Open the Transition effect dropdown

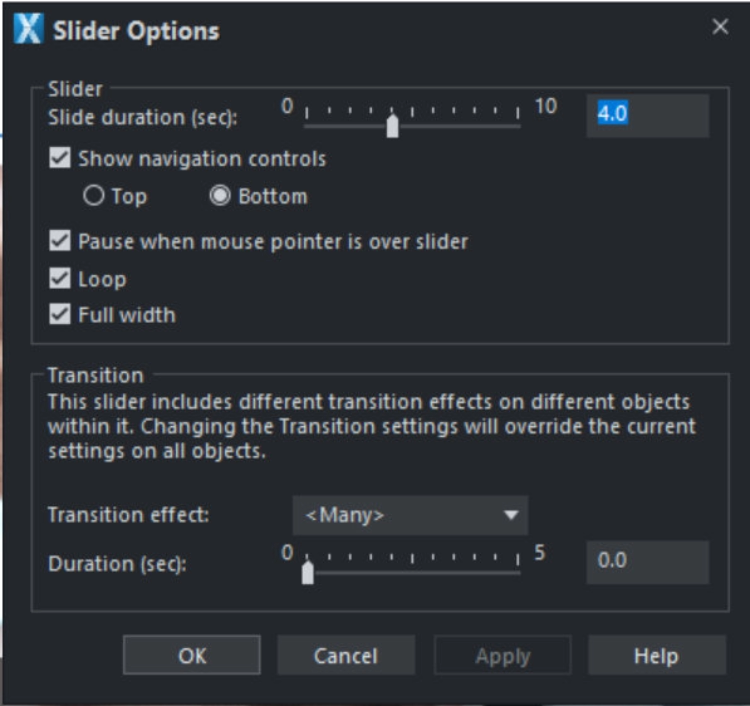[x=410, y=515]
